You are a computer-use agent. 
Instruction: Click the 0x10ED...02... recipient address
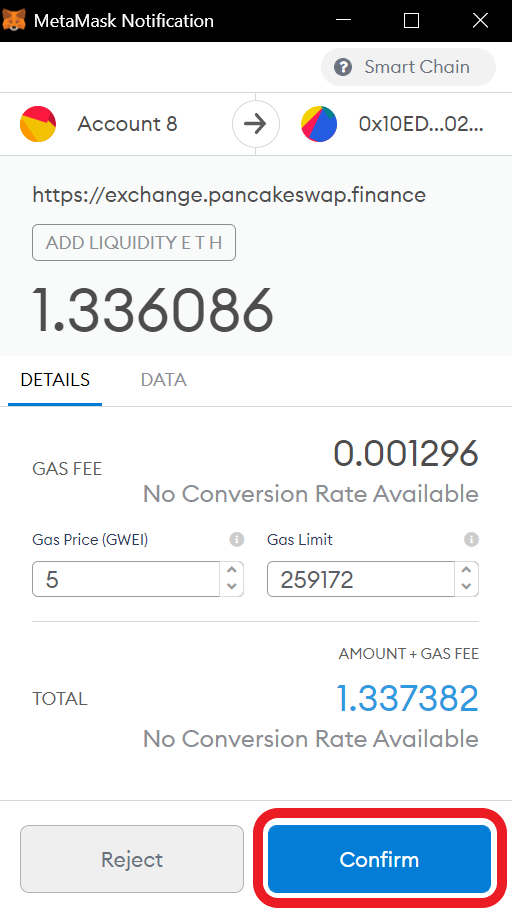point(421,124)
